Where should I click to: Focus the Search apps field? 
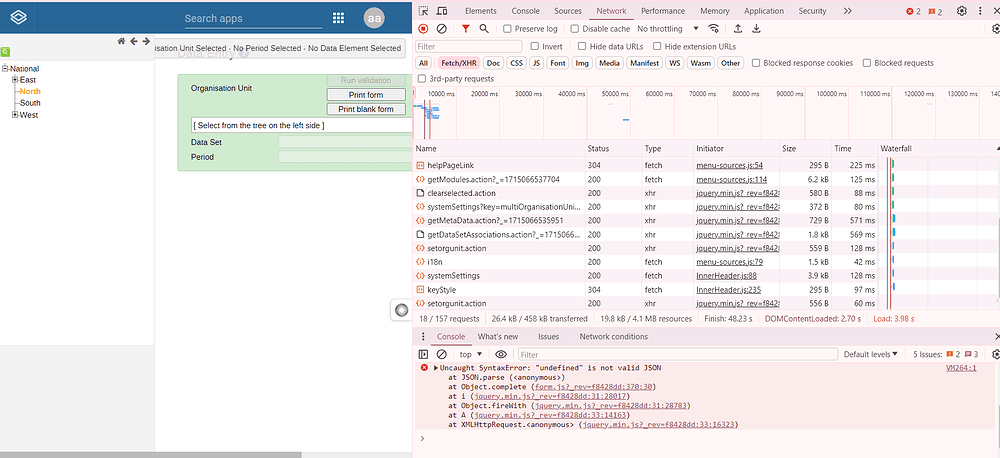pyautogui.click(x=253, y=18)
